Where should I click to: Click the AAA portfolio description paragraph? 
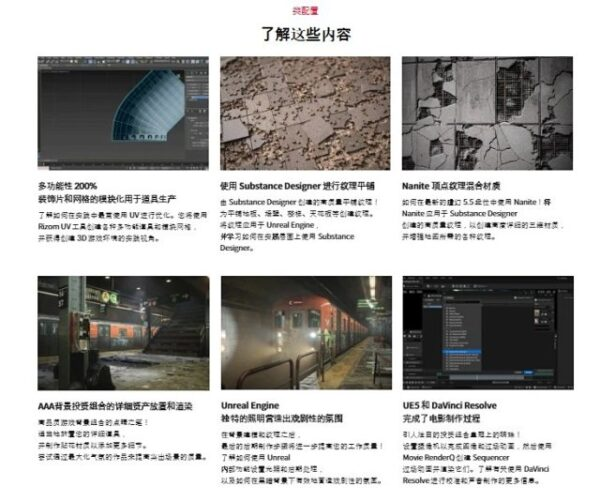point(122,440)
